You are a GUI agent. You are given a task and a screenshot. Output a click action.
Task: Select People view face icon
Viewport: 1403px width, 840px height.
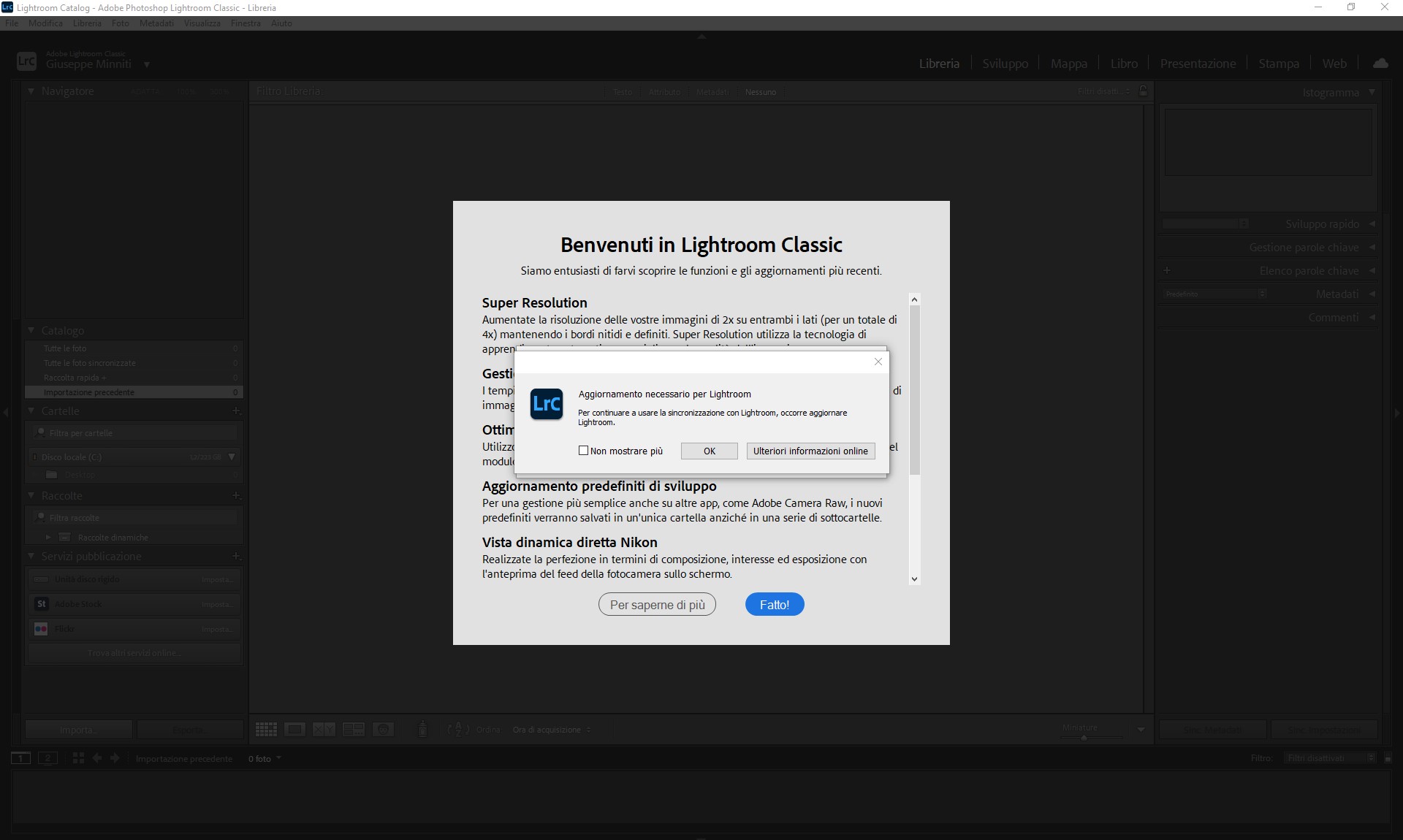(383, 729)
